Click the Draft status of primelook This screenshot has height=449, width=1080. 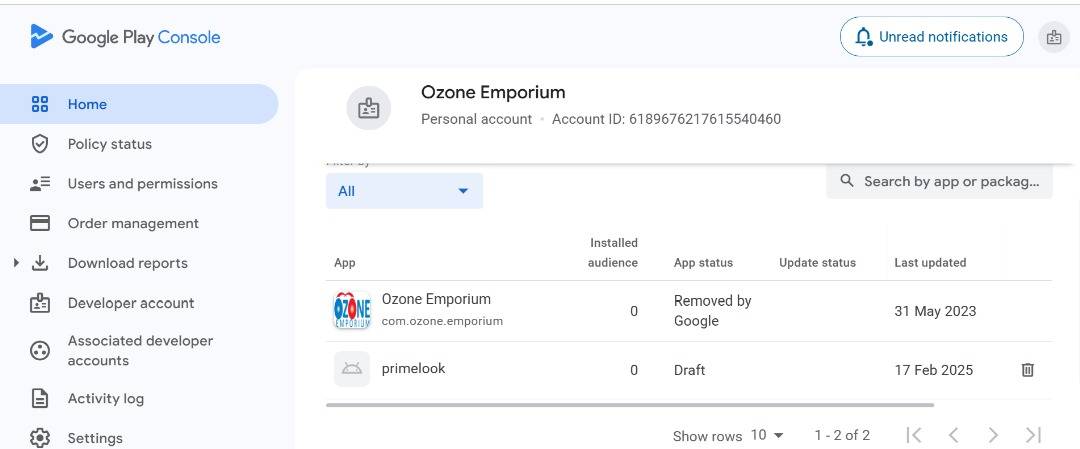[x=689, y=370]
